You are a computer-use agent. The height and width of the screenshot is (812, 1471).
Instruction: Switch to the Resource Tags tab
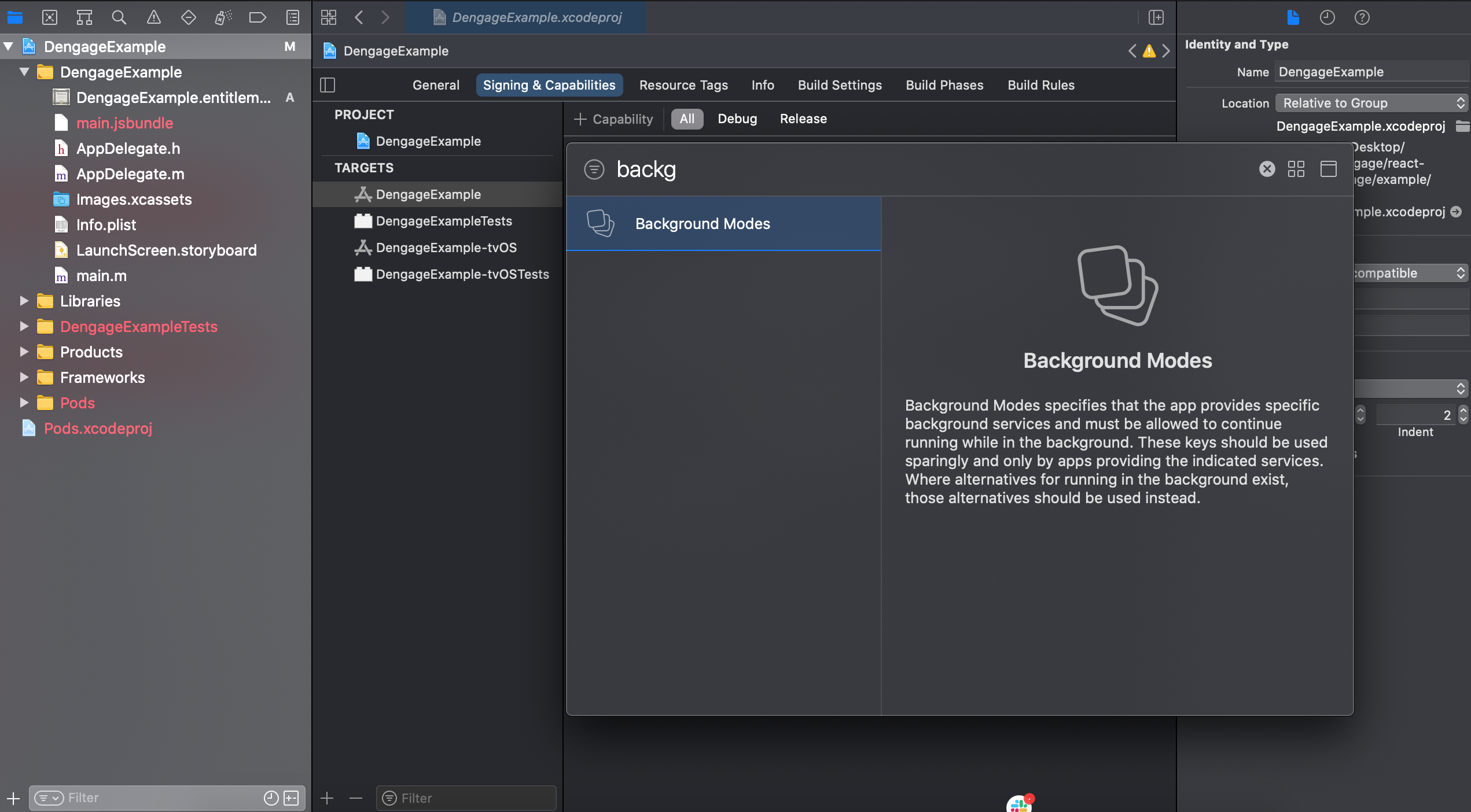683,85
